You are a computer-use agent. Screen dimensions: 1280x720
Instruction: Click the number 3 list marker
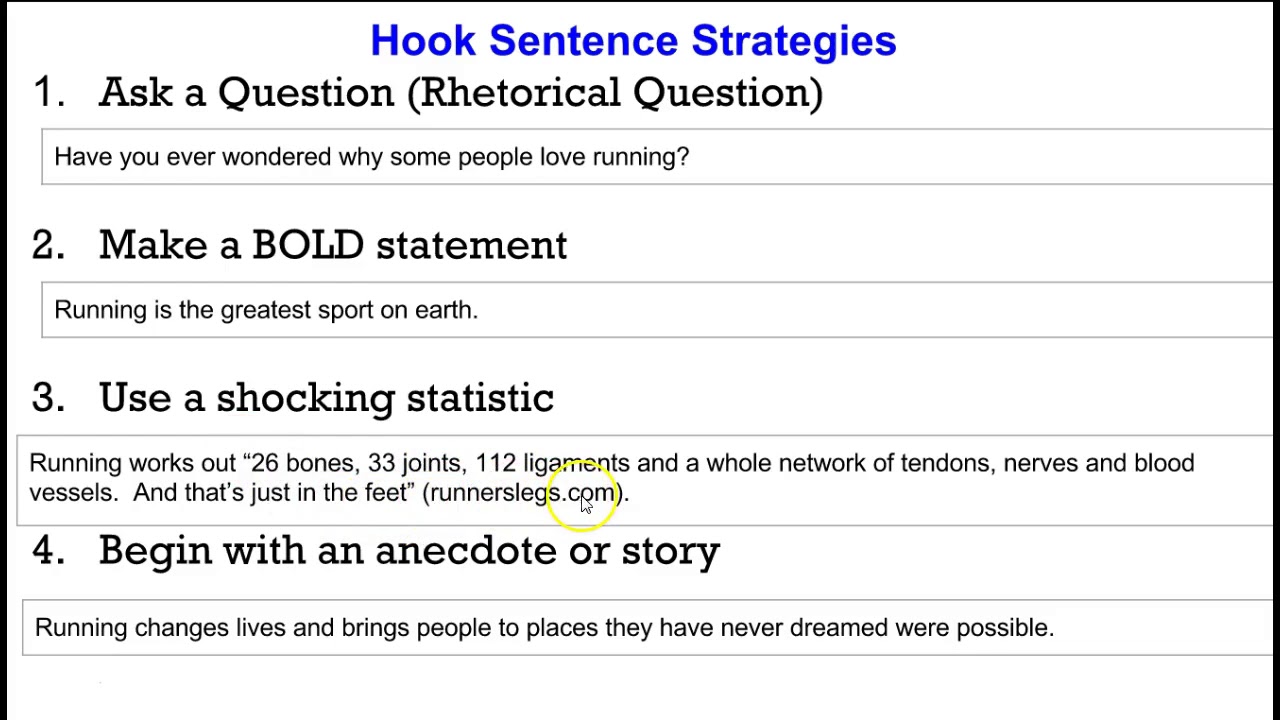[x=47, y=398]
